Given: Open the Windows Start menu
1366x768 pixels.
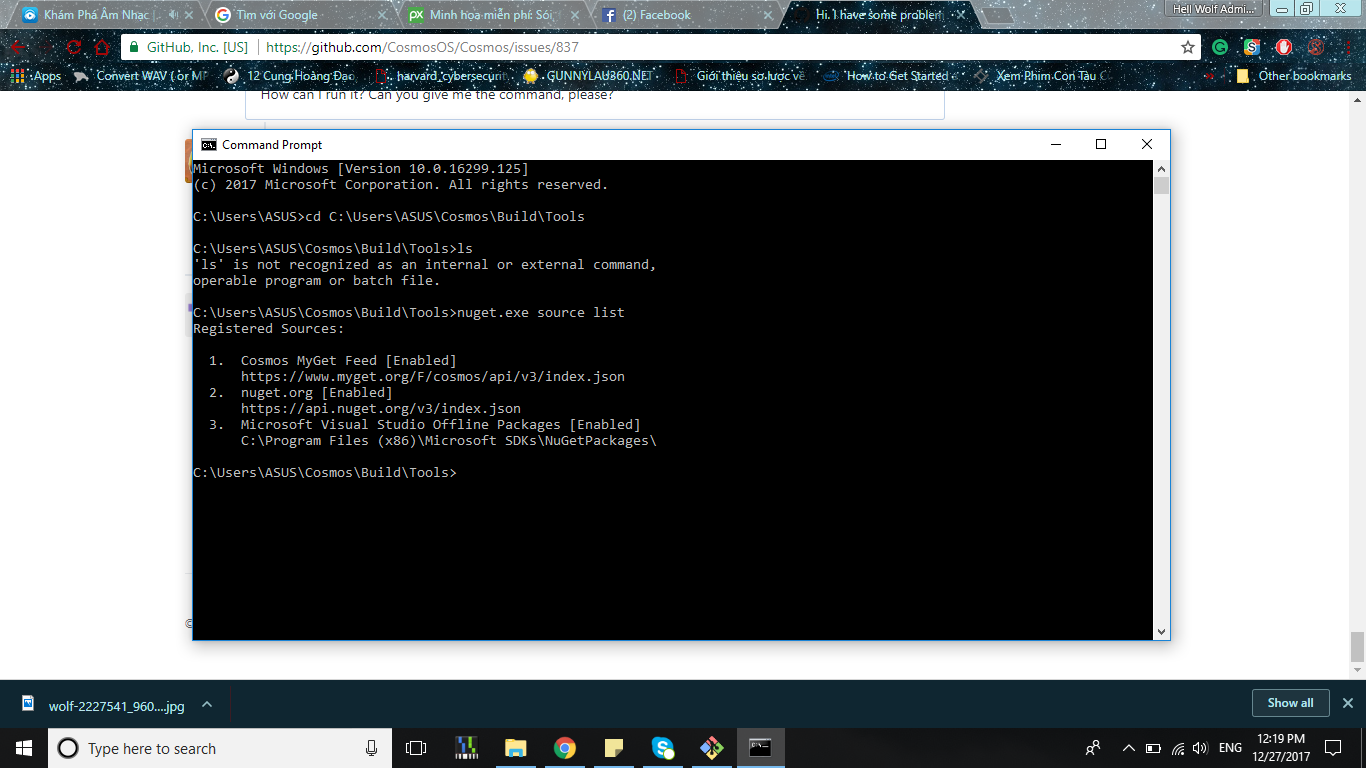Looking at the screenshot, I should pyautogui.click(x=24, y=748).
